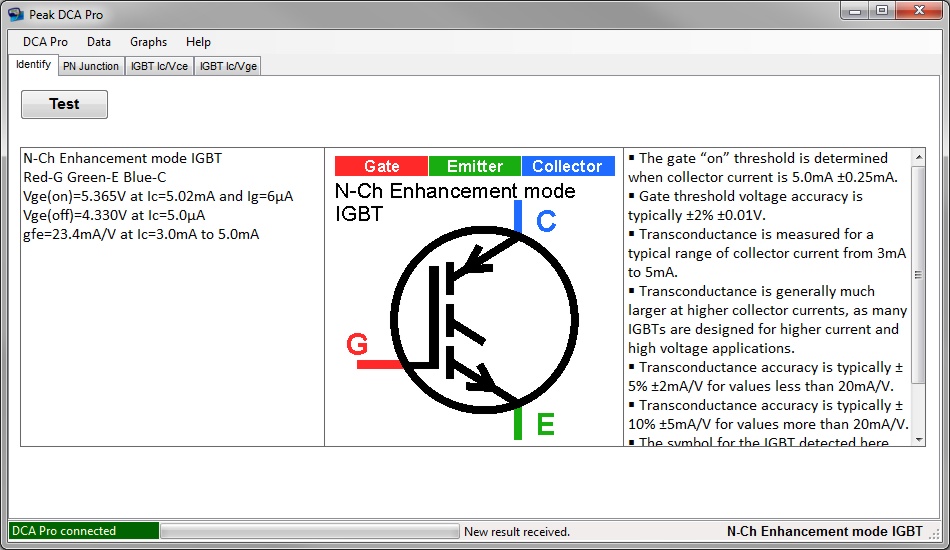Select the 'gfe=23.4mA/V' result line
This screenshot has height=550, width=950.
click(141, 234)
